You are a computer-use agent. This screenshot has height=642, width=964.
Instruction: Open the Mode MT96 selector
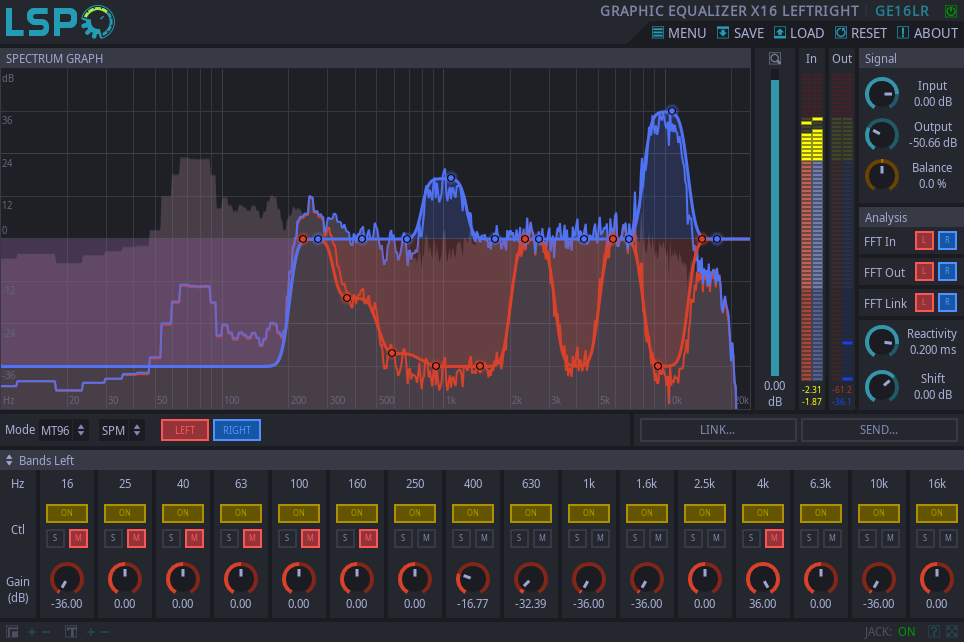tap(63, 430)
